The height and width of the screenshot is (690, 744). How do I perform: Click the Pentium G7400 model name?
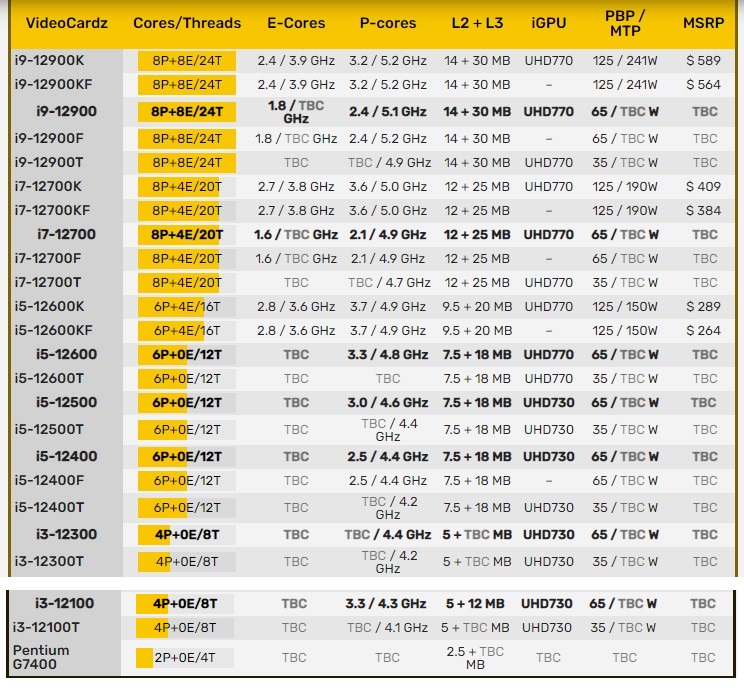tap(41, 657)
